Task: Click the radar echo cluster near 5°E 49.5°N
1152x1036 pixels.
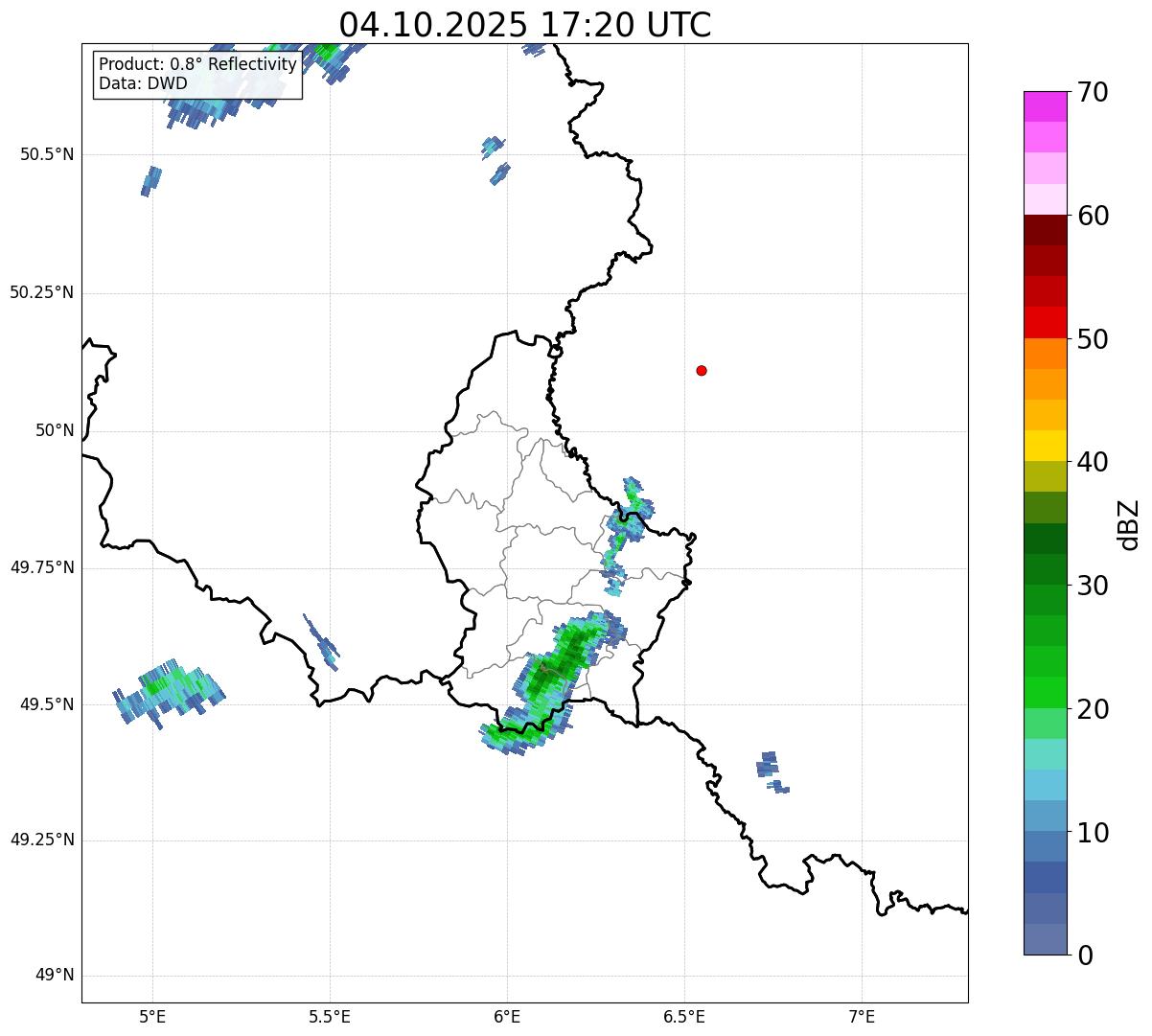Action: (x=168, y=693)
